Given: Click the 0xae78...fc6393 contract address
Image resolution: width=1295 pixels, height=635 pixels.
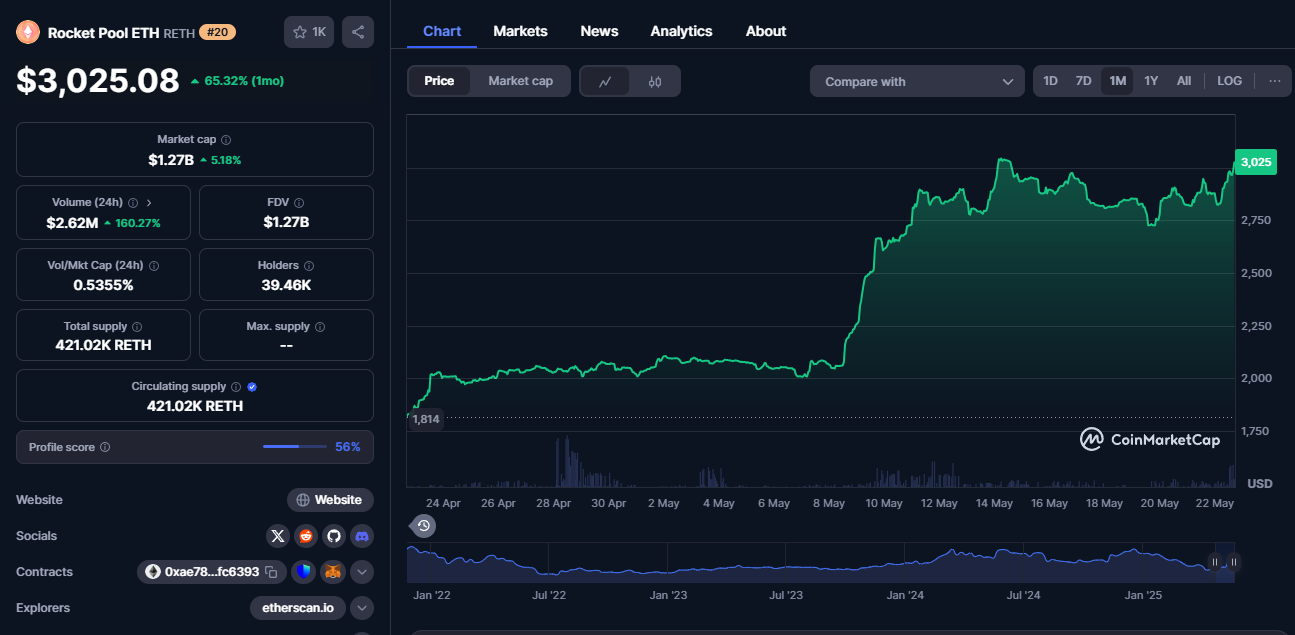Looking at the screenshot, I should point(212,572).
